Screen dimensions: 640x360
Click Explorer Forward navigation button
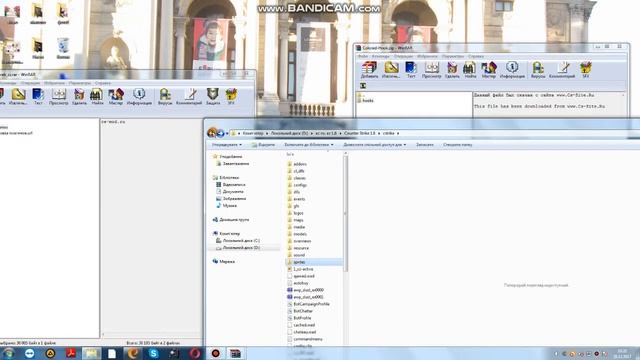click(220, 133)
